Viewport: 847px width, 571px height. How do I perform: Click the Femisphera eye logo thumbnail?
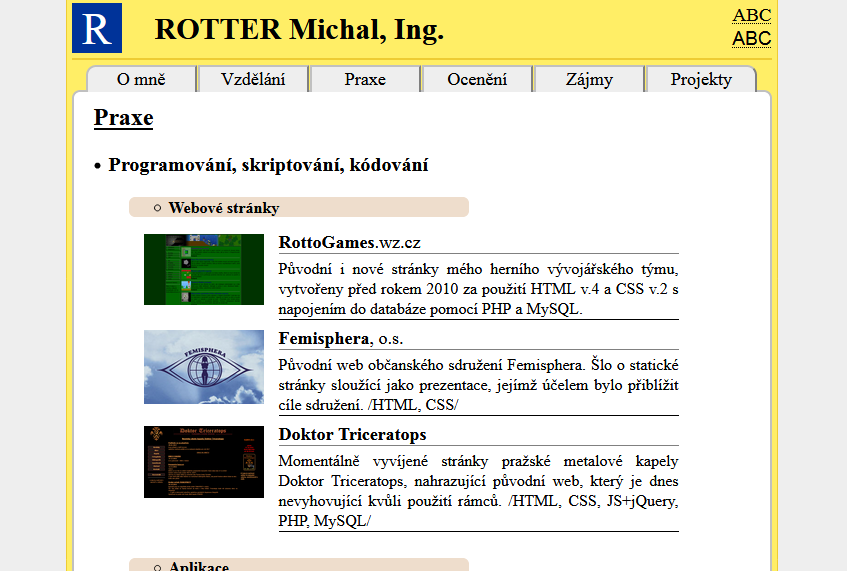point(204,366)
